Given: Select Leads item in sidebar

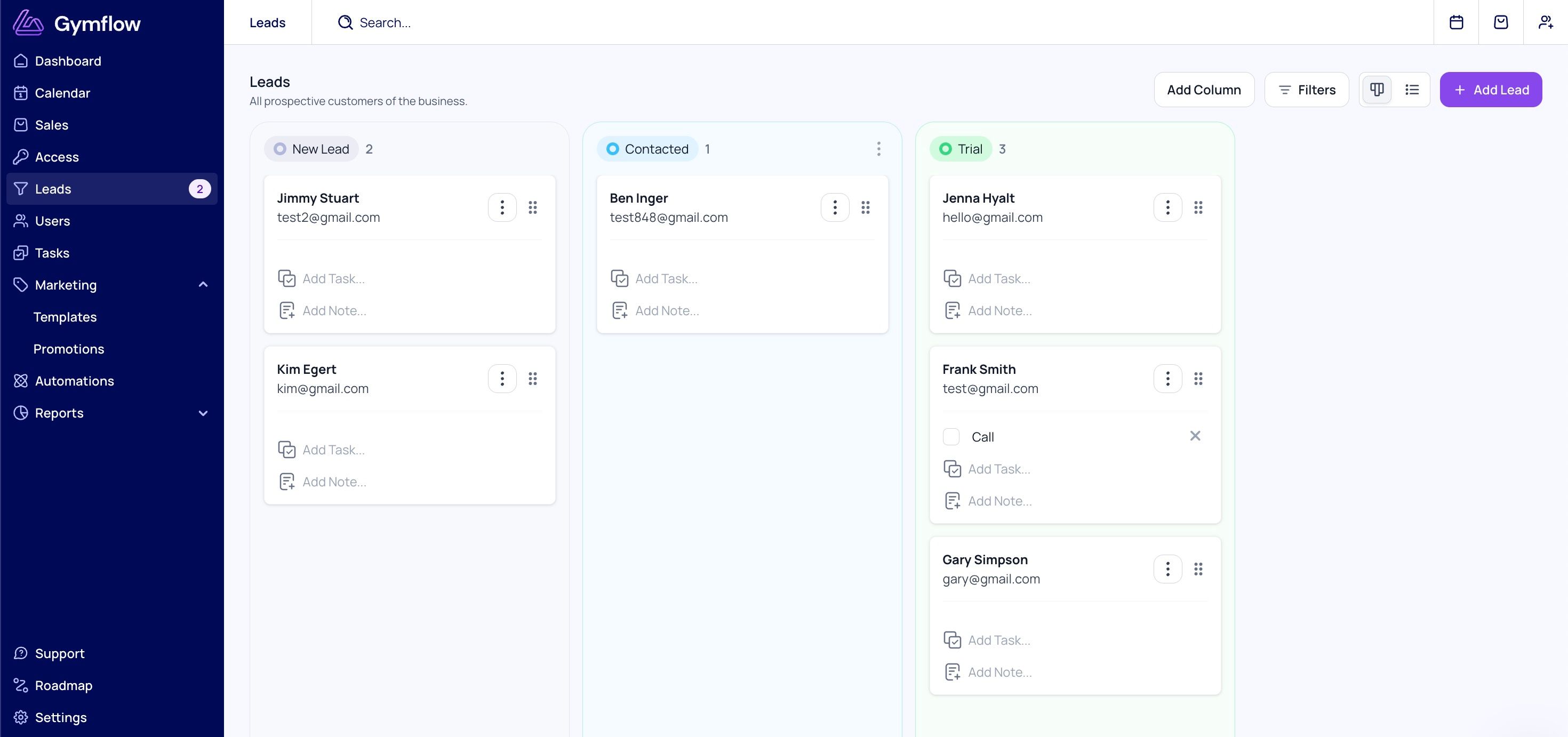Looking at the screenshot, I should click(112, 189).
